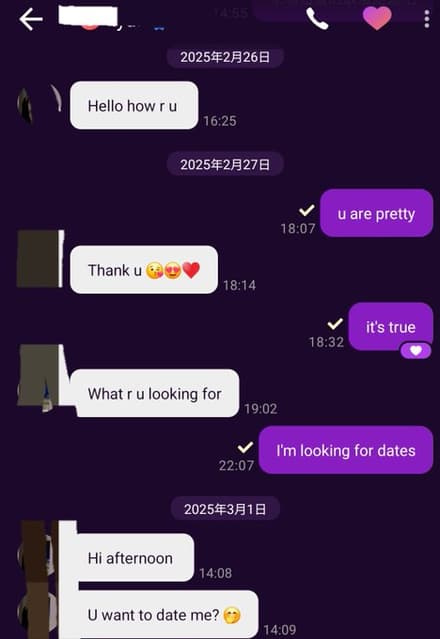Start a call with phone icon
The height and width of the screenshot is (639, 440).
[317, 19]
